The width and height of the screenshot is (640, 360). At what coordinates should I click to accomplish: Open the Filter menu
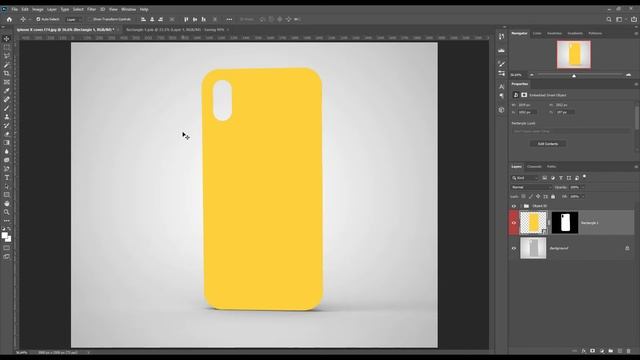click(x=91, y=9)
